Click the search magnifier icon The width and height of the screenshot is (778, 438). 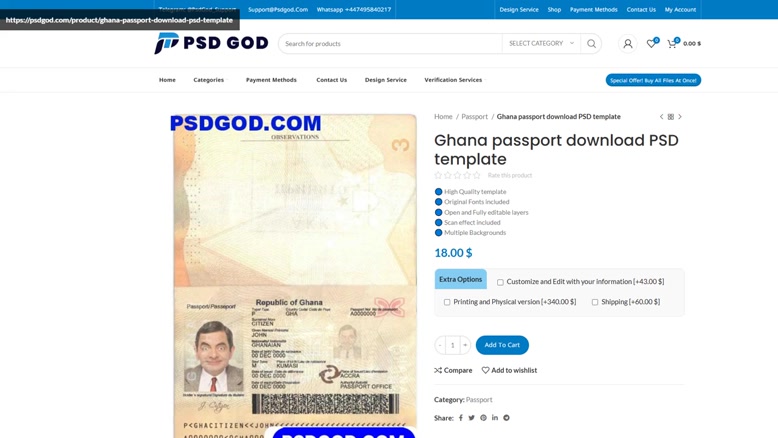pyautogui.click(x=591, y=44)
